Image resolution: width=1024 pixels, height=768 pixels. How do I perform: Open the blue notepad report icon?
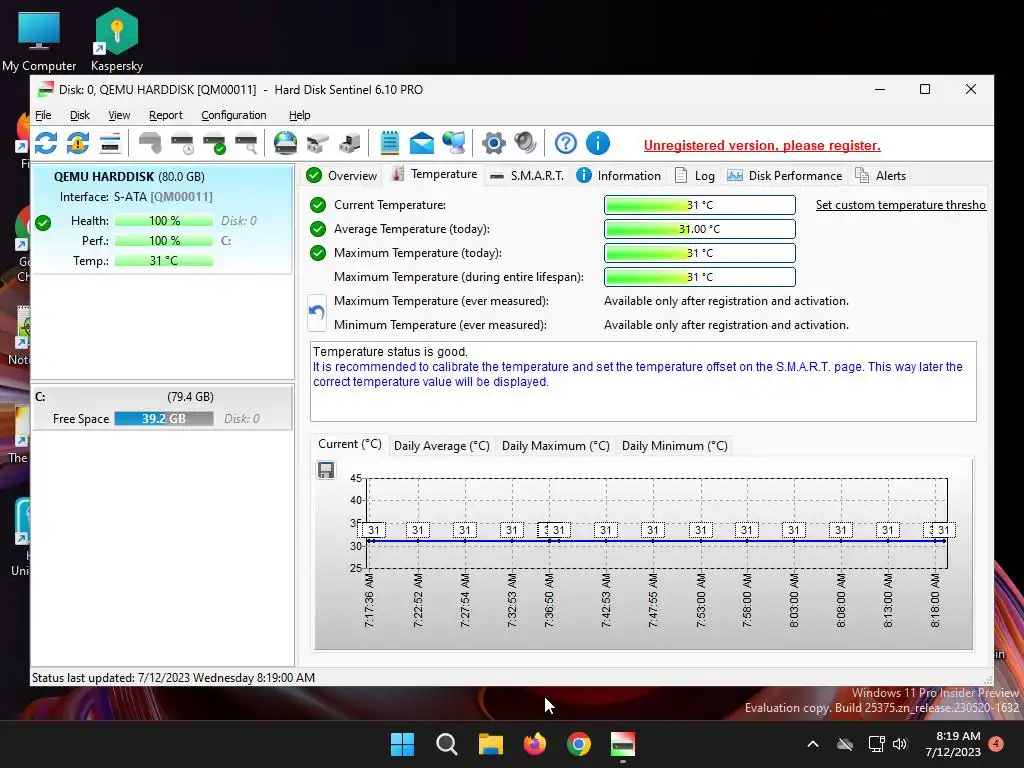[x=389, y=143]
